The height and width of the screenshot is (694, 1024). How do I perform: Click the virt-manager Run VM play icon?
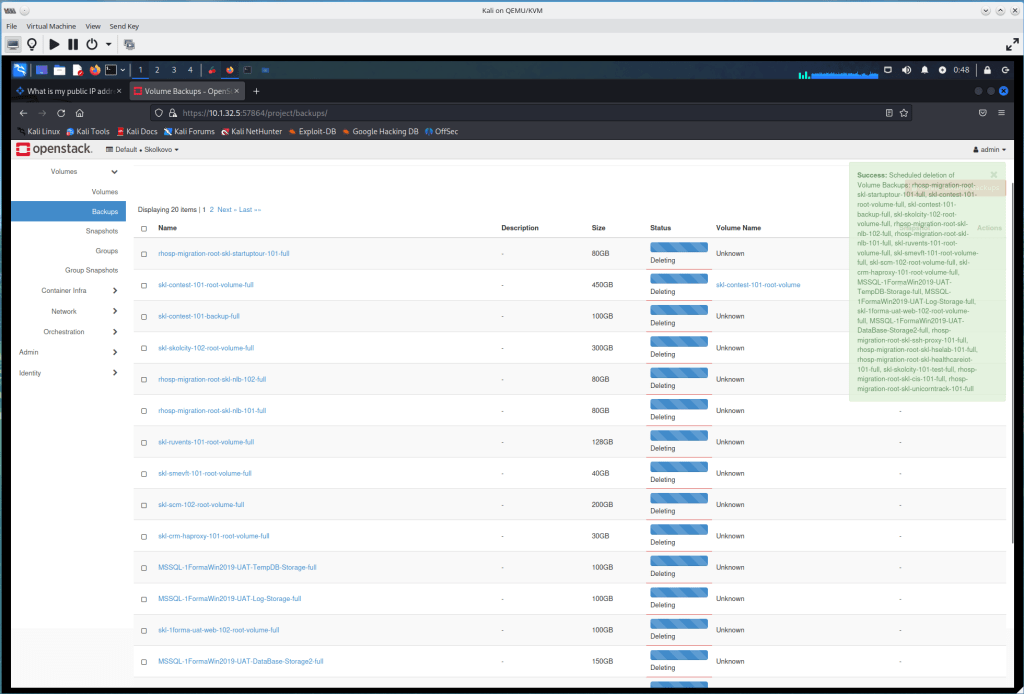click(54, 44)
